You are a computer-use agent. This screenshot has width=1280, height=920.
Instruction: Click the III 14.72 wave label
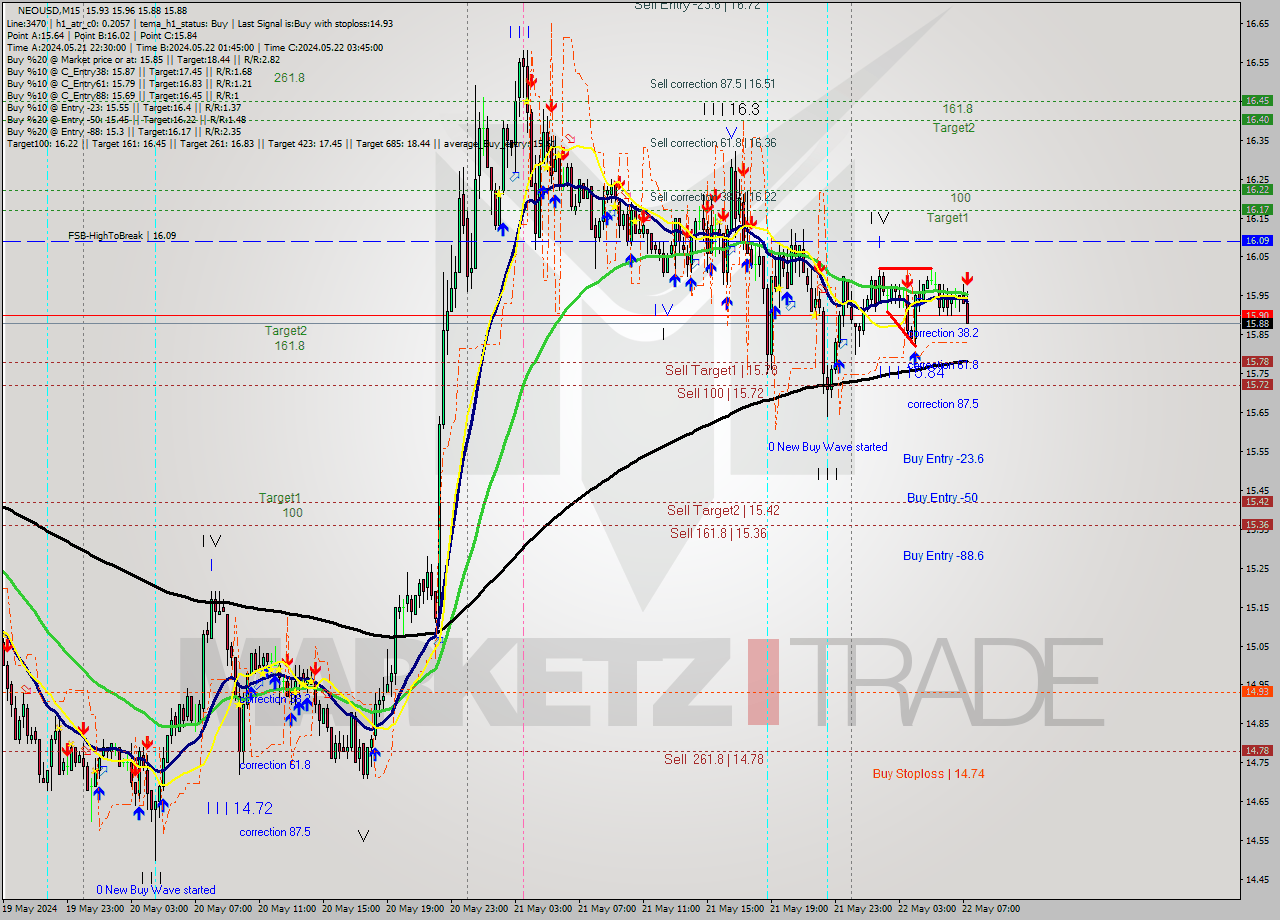coord(240,807)
